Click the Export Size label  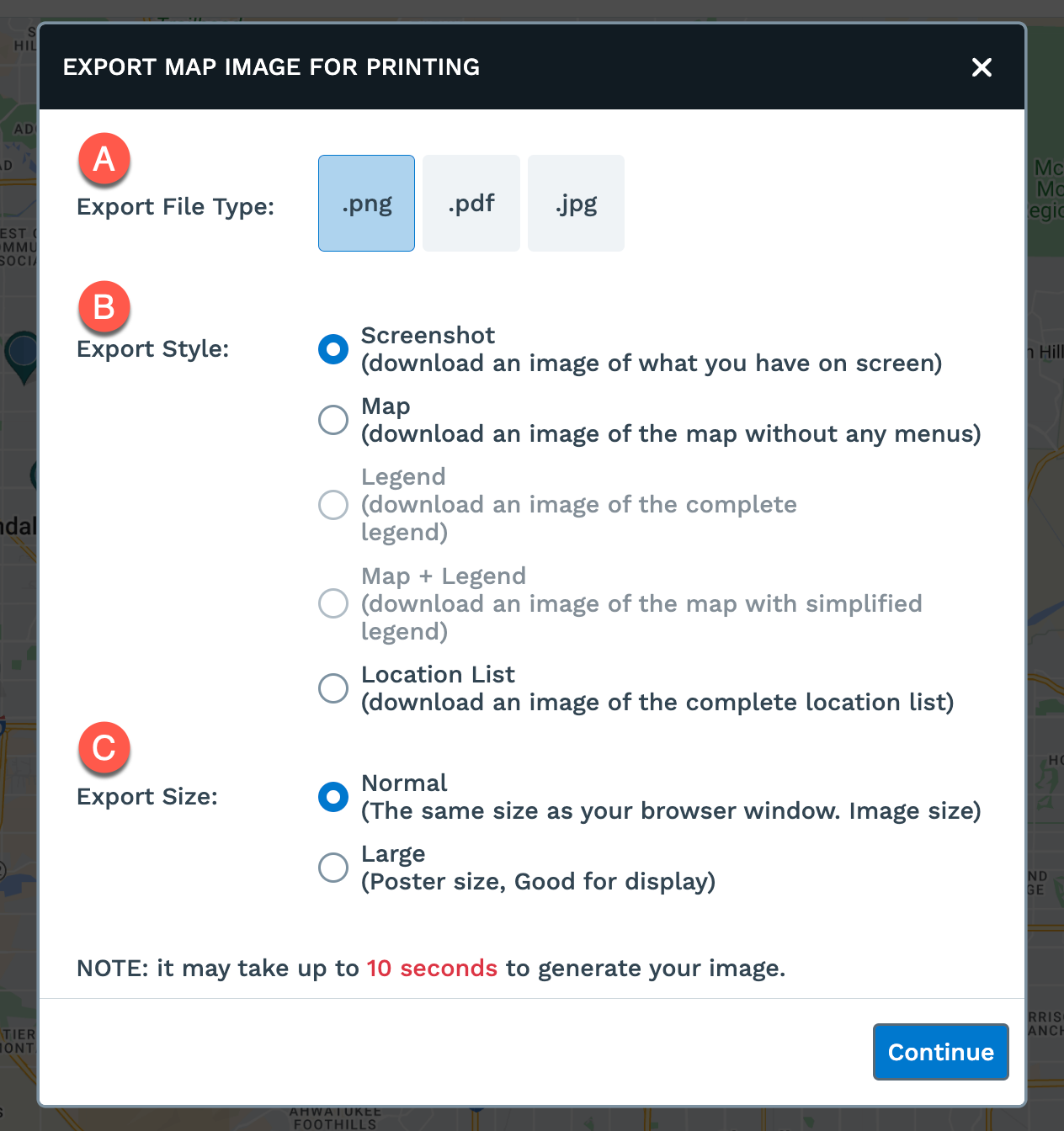[147, 796]
